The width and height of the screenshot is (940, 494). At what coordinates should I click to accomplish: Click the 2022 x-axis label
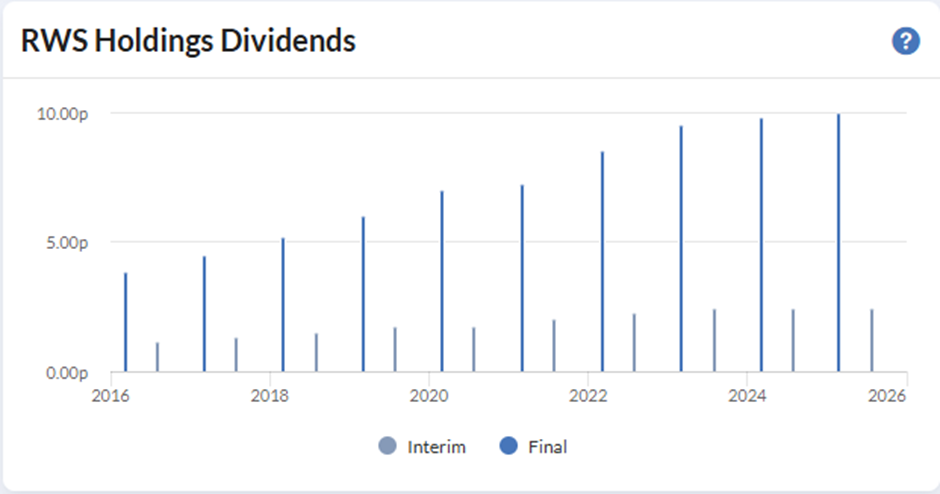588,396
